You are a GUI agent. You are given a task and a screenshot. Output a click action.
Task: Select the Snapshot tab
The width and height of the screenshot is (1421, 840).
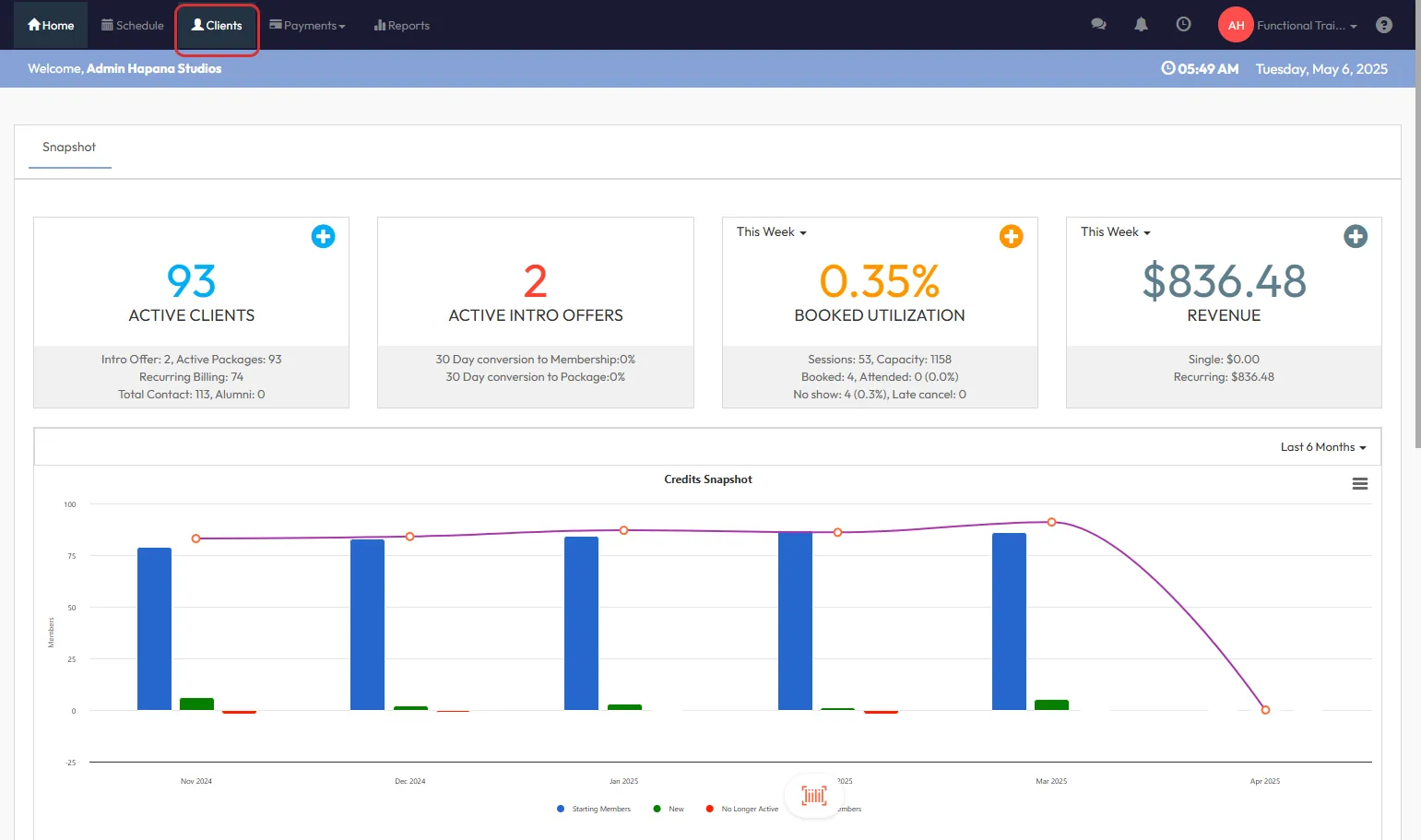click(69, 148)
